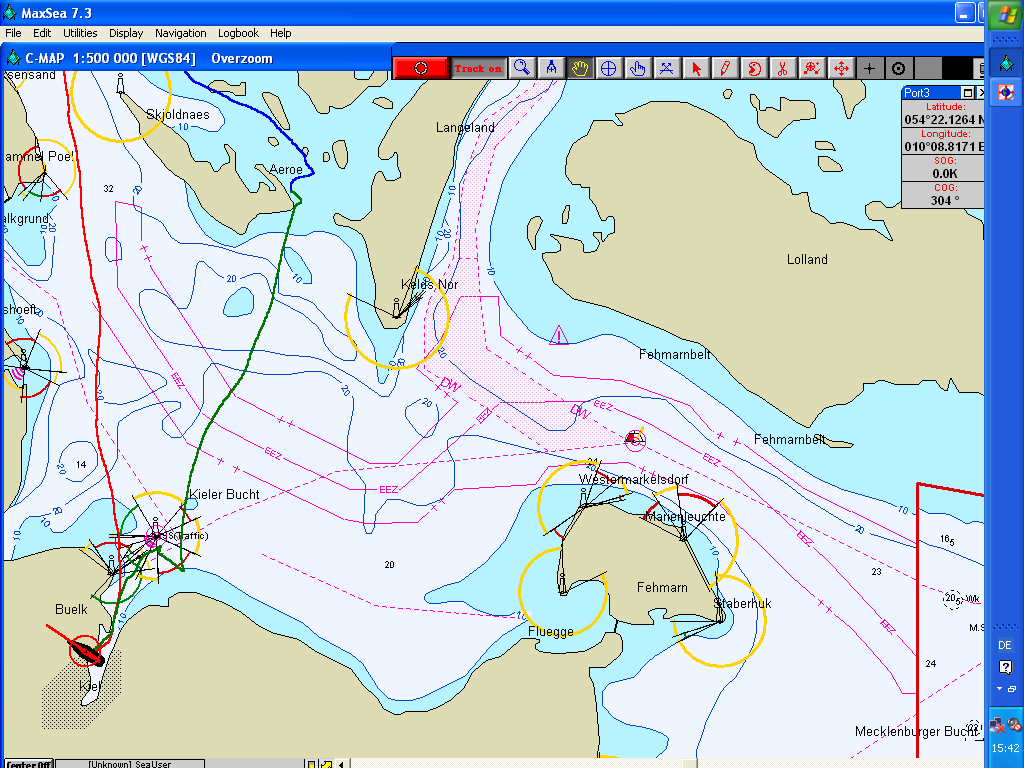Click the small yellow square status icon
Image resolution: width=1024 pixels, height=768 pixels.
click(312, 763)
